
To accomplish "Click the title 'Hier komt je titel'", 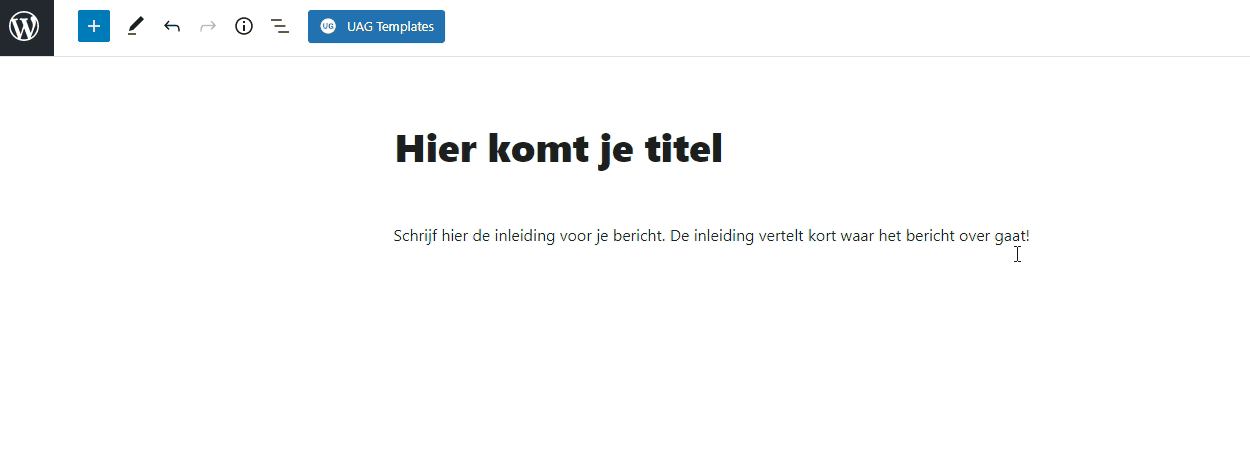I will (x=558, y=149).
